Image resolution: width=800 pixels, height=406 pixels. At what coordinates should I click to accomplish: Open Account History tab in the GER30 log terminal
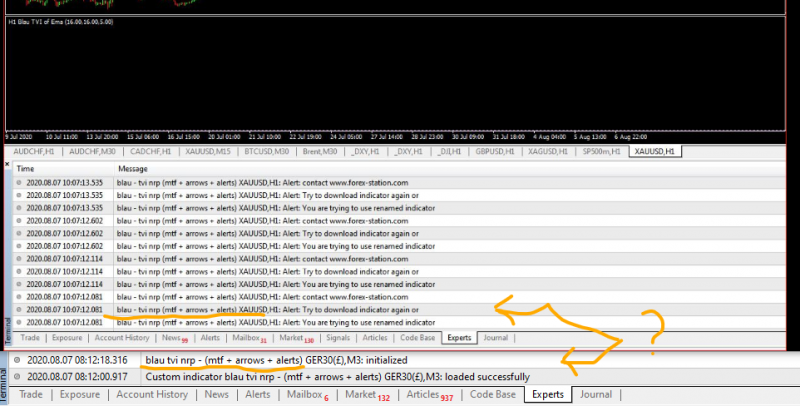(x=152, y=394)
